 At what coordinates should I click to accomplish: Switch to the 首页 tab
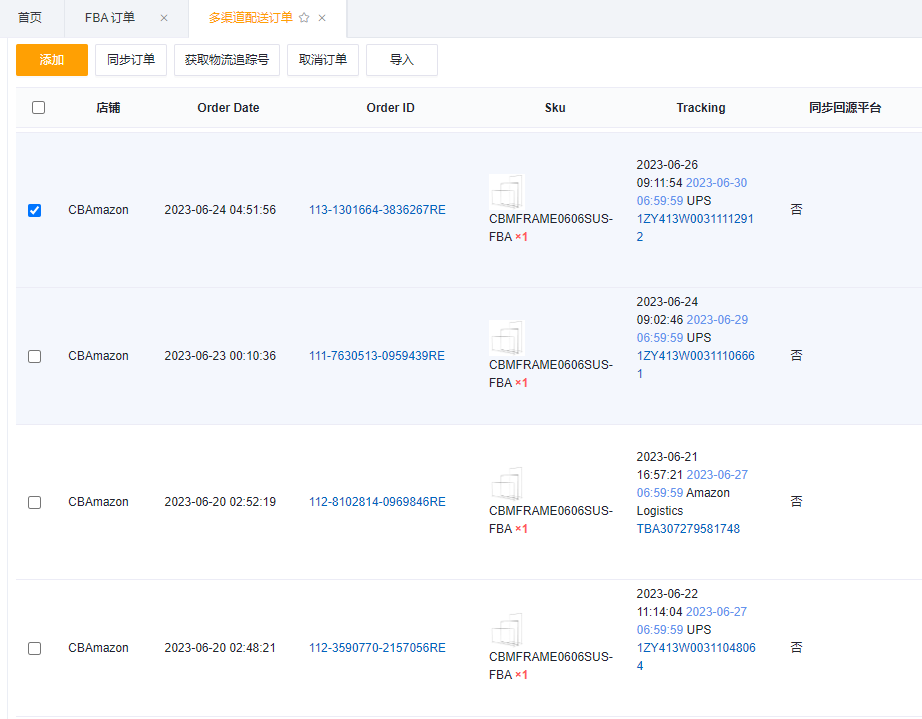coord(30,18)
